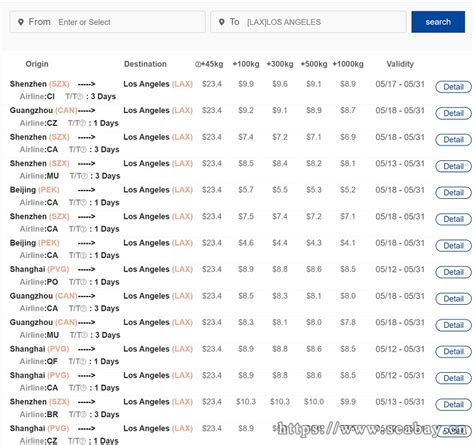
Task: Click the Airline:BR label
Action: [x=39, y=414]
